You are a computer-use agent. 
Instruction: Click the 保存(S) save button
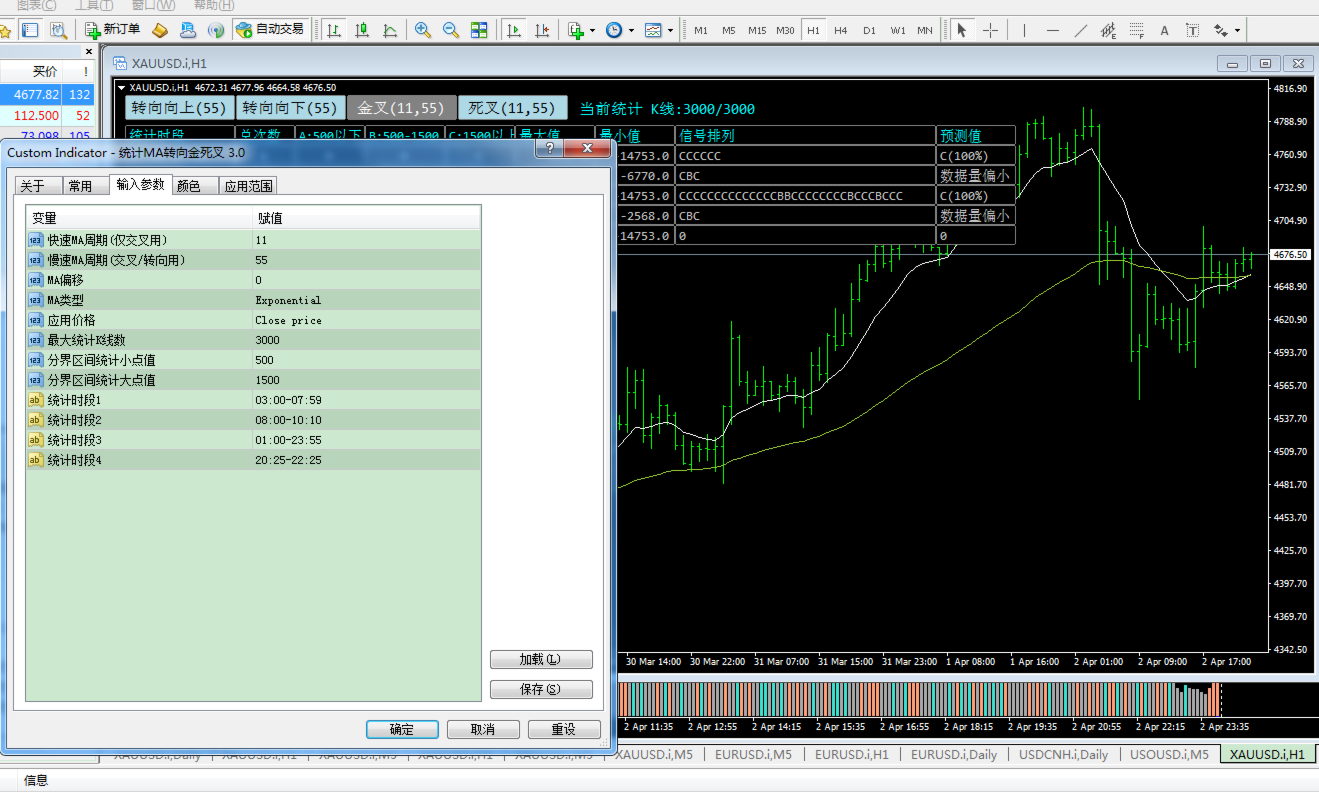coord(541,690)
